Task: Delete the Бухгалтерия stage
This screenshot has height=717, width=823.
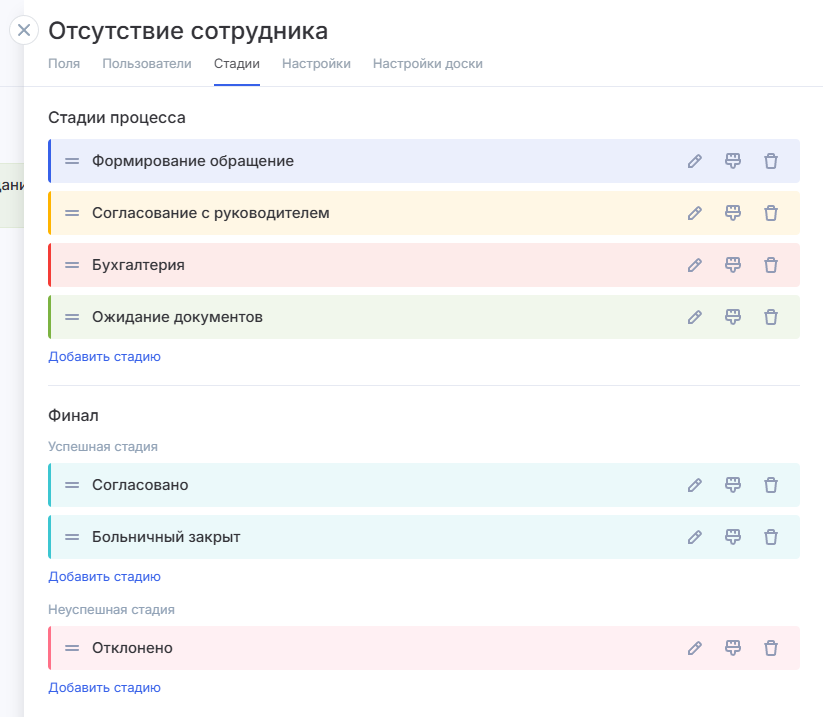Action: click(771, 265)
